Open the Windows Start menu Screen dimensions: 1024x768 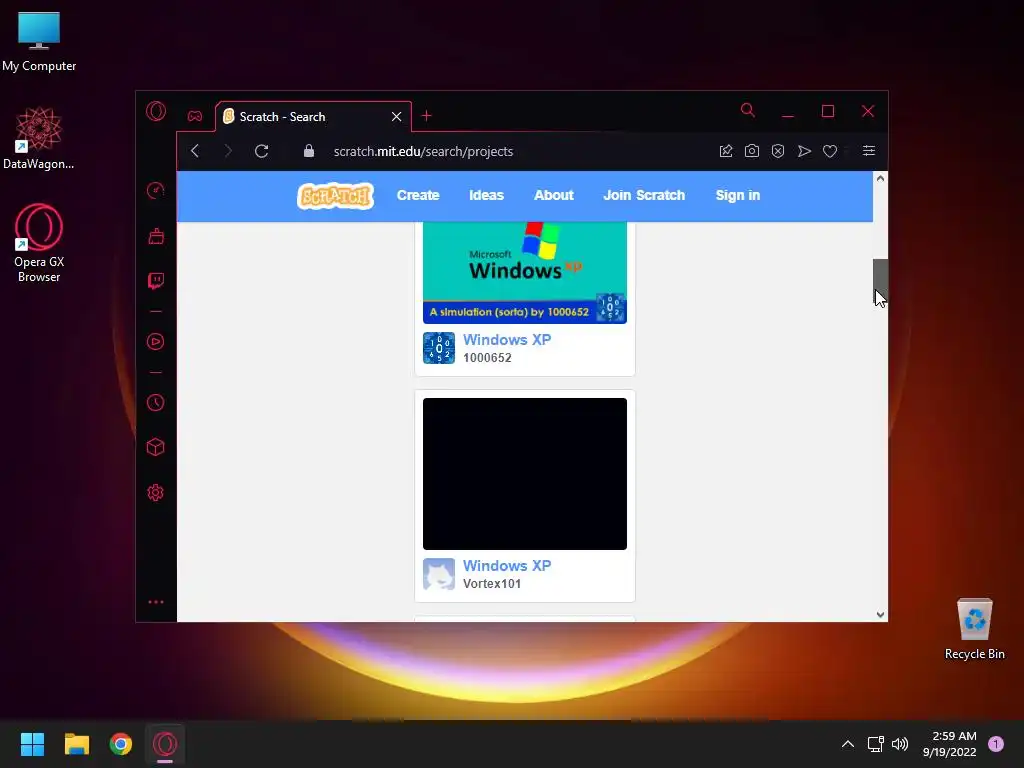coord(32,744)
